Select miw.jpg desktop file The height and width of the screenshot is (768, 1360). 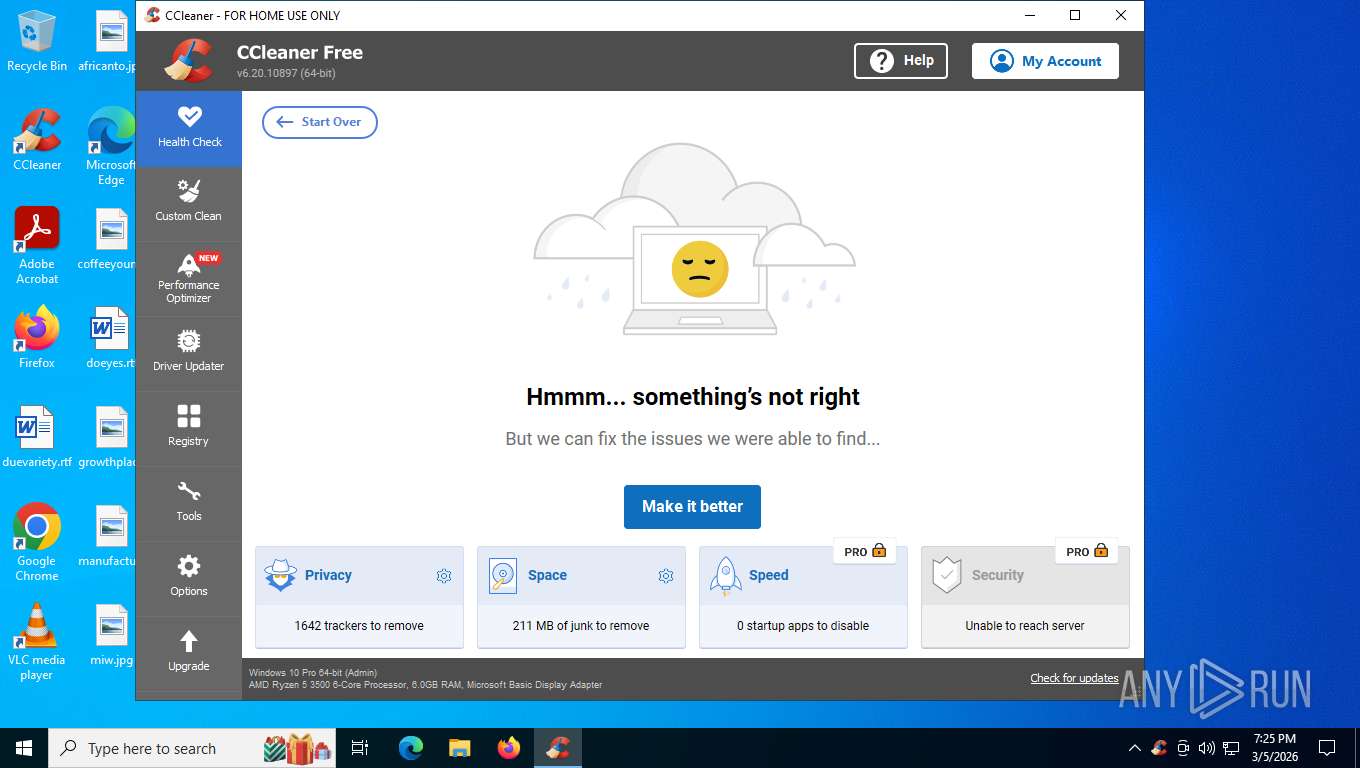pyautogui.click(x=111, y=636)
